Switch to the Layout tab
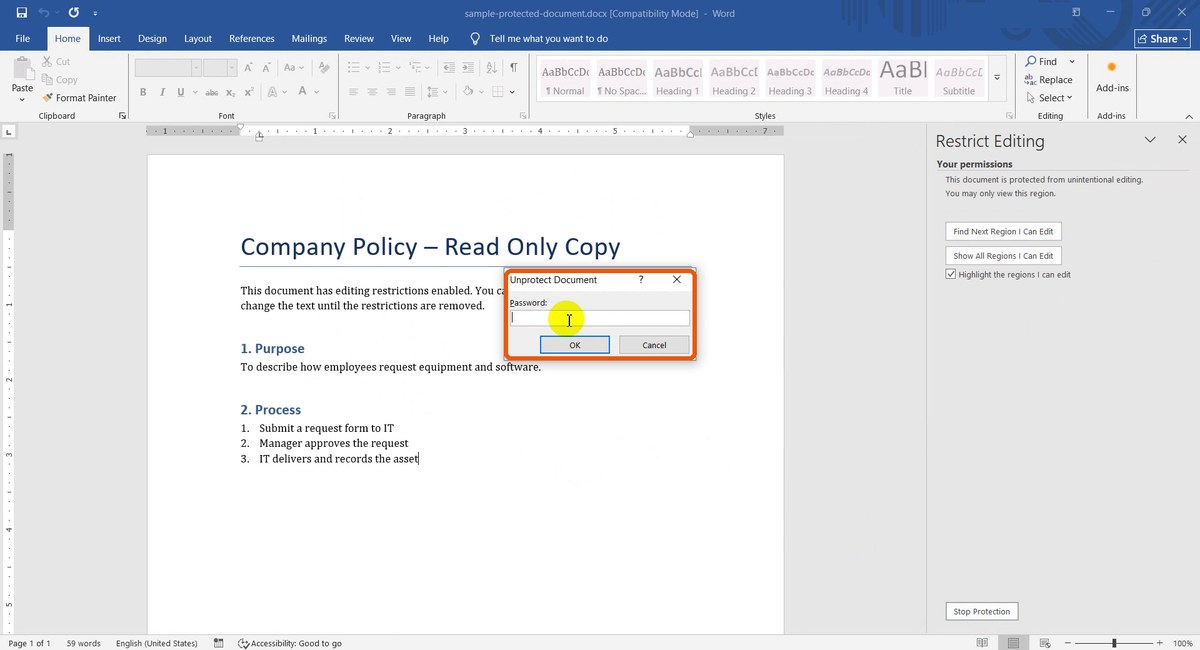This screenshot has height=650, width=1200. tap(198, 39)
